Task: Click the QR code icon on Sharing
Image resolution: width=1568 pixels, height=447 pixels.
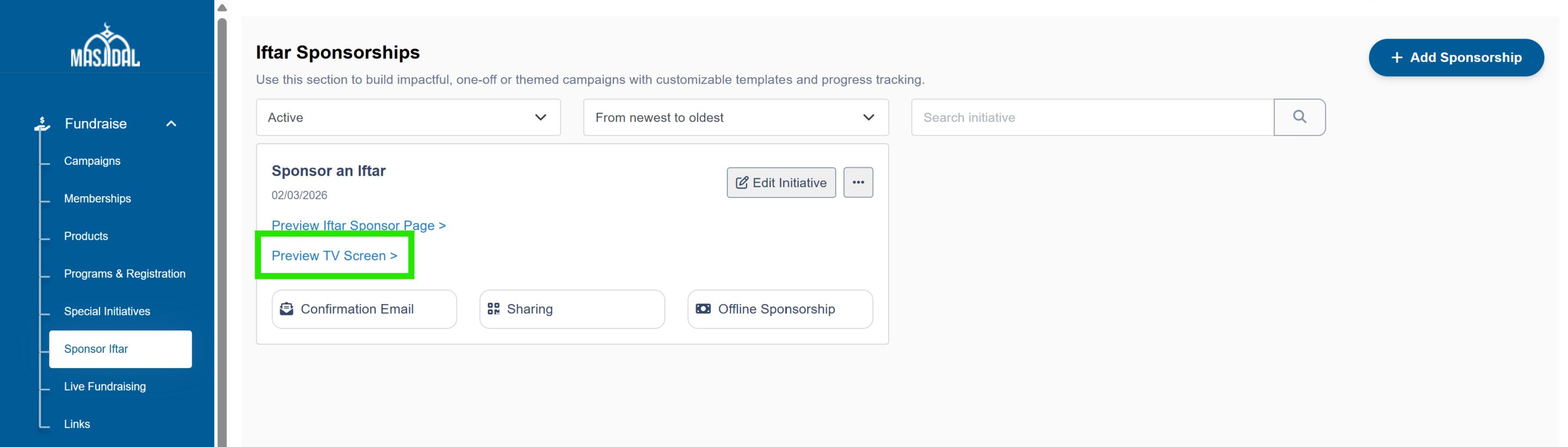Action: tap(493, 309)
